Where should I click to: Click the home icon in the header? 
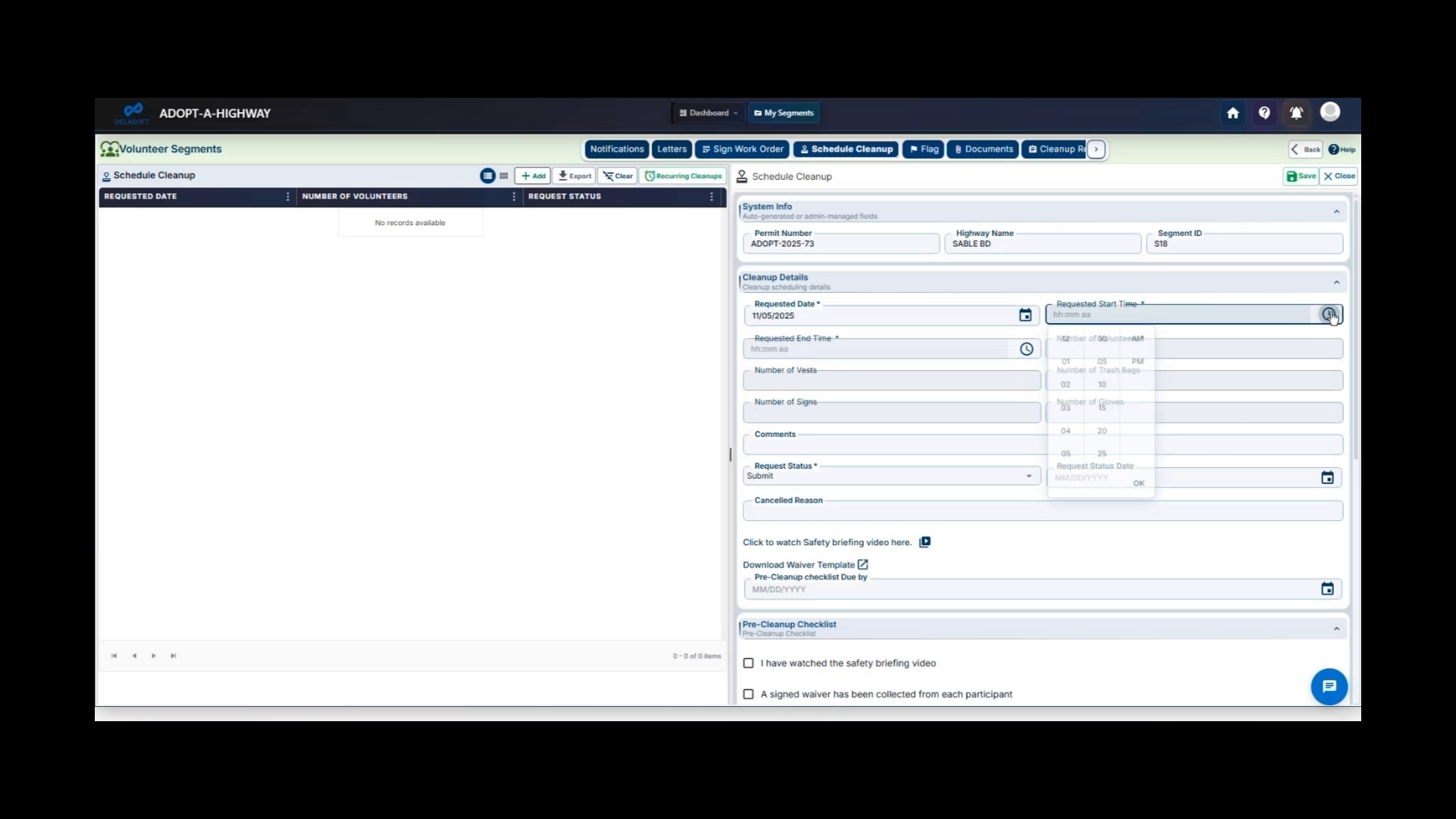1232,112
